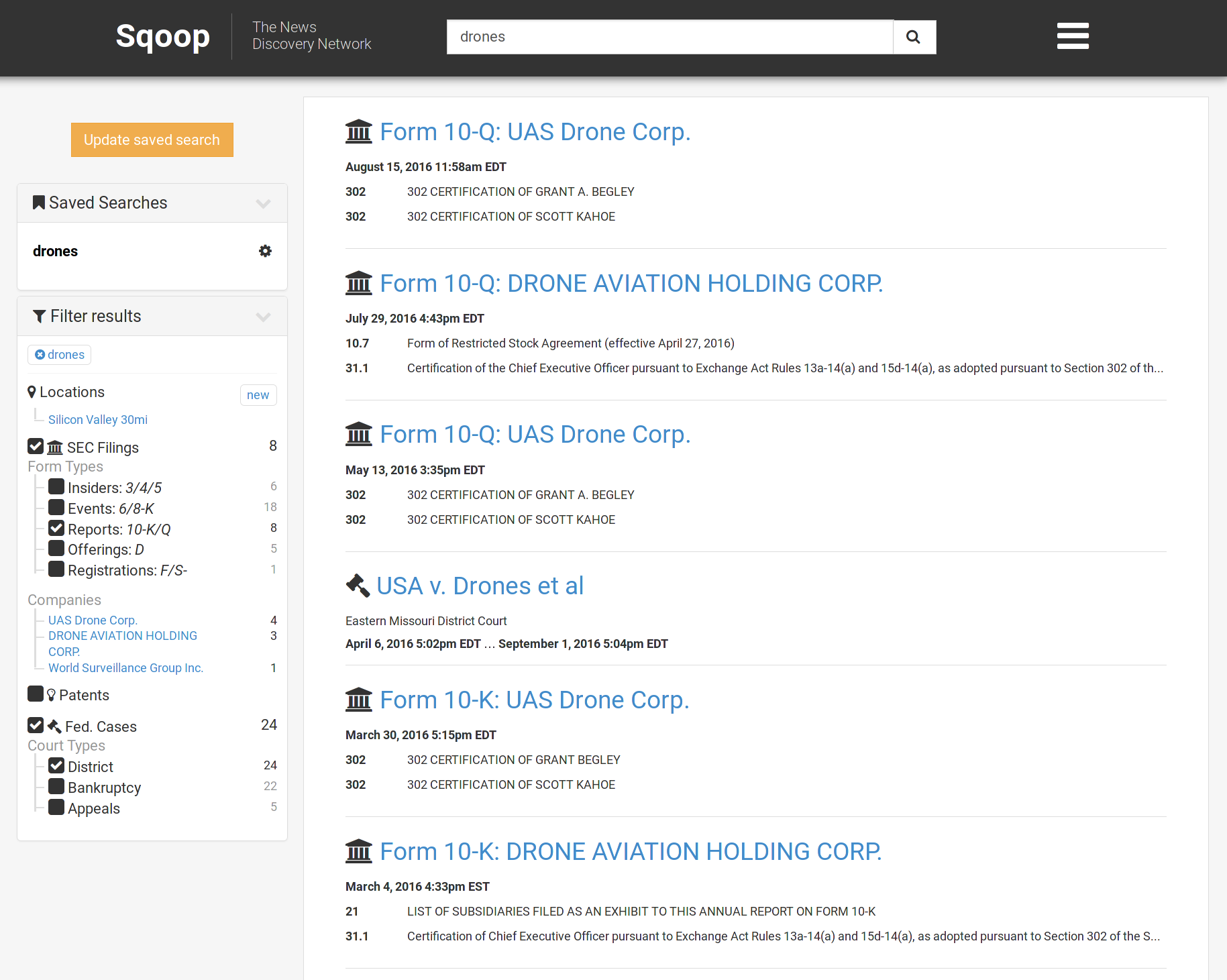Viewport: 1227px width, 980px height.
Task: Add a new location
Action: click(258, 395)
